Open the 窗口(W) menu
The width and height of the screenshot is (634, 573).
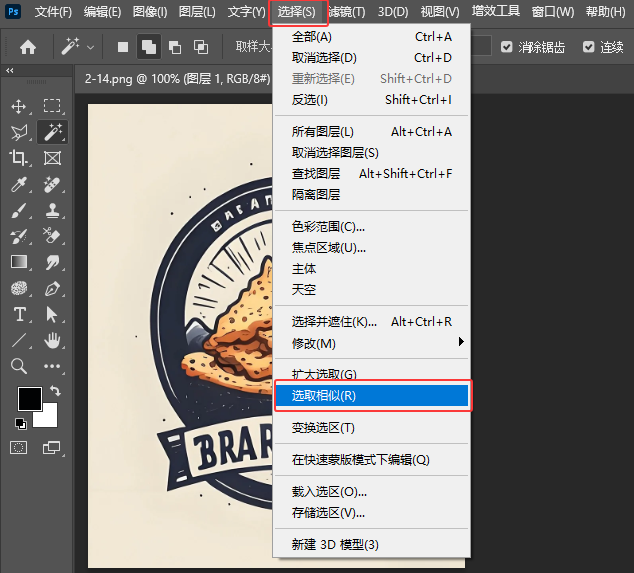pyautogui.click(x=553, y=12)
